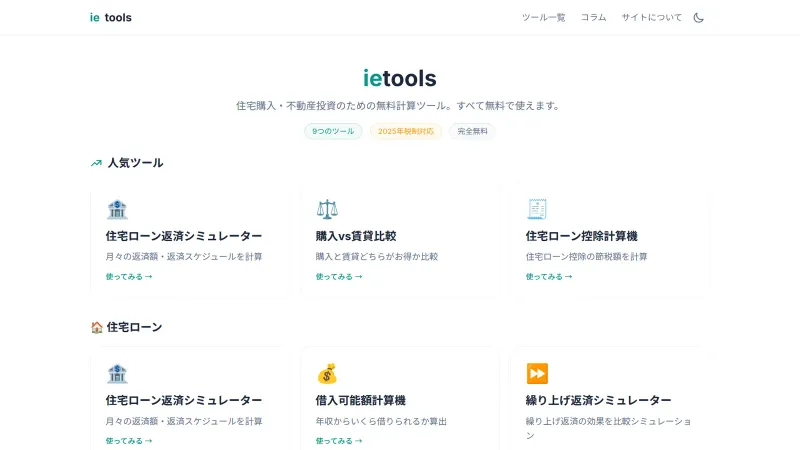Toggle dark mode with the moon icon
Viewport: 800px width, 450px height.
[698, 17]
